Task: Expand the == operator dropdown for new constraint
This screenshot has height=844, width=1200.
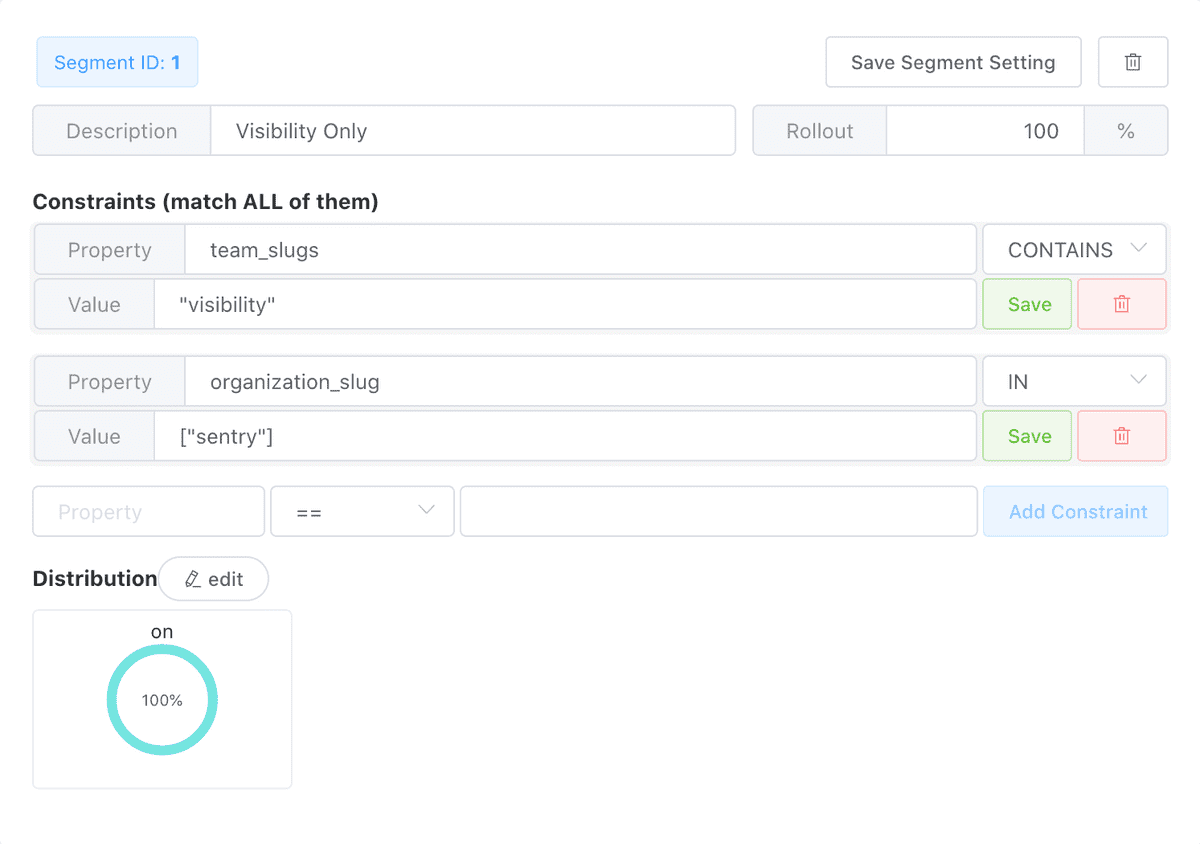Action: 362,512
